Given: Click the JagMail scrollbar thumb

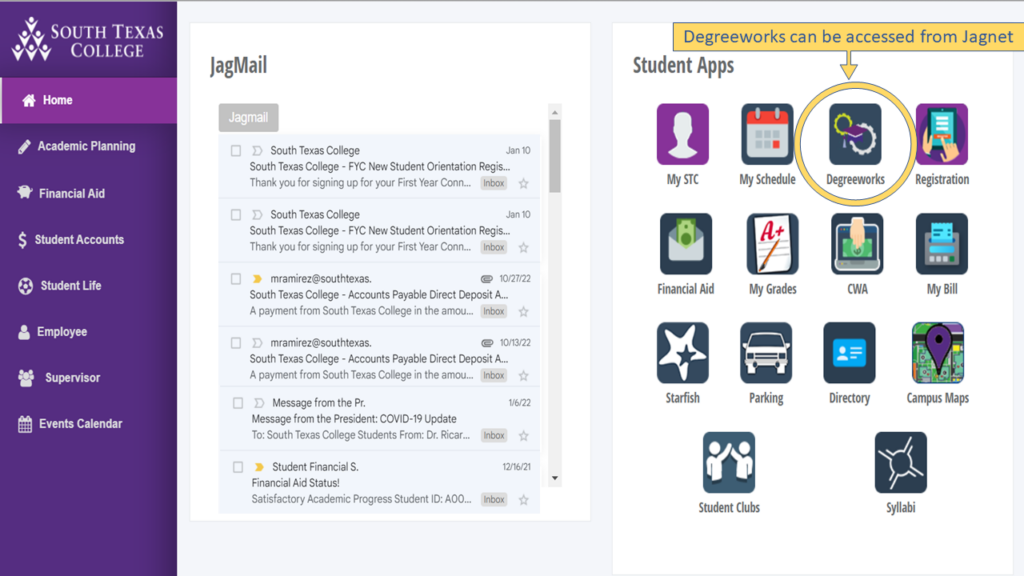Looking at the screenshot, I should click(554, 156).
